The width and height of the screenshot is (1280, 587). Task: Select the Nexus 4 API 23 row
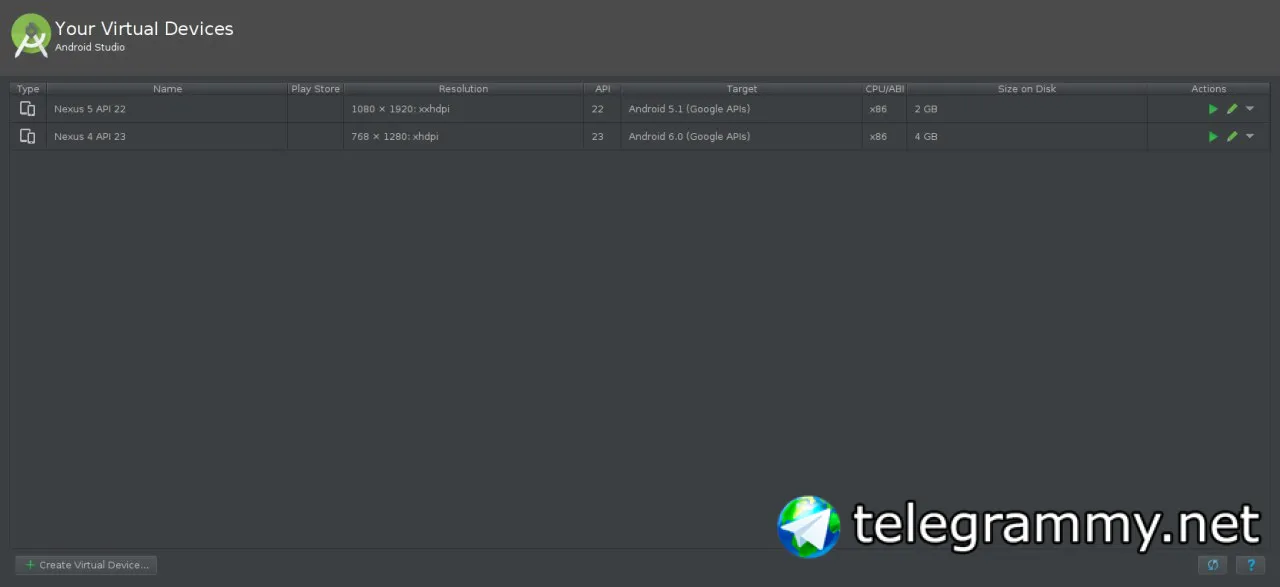pos(640,137)
